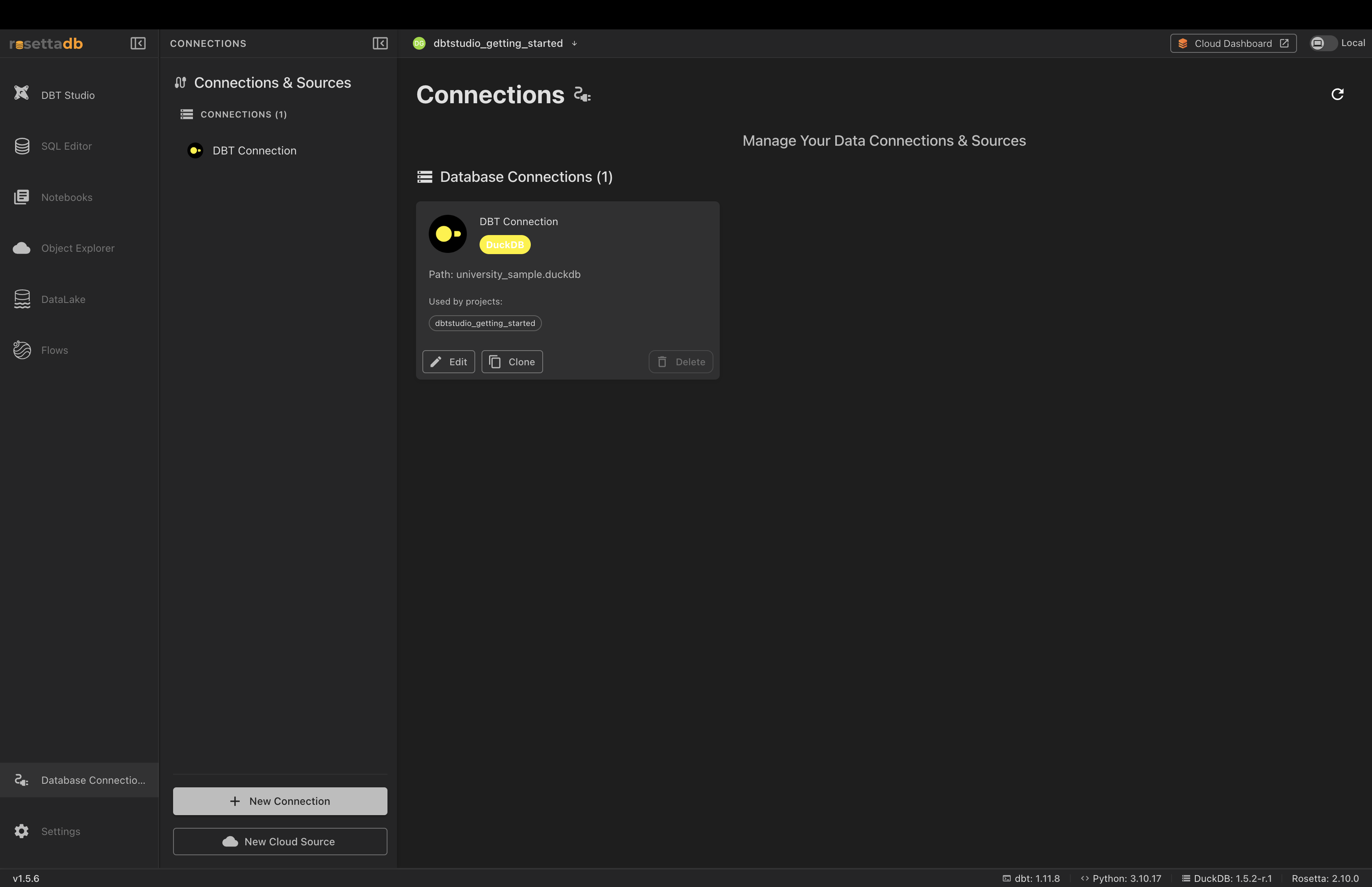The height and width of the screenshot is (887, 1372).
Task: Click the DuckDB badge on the card
Action: click(x=505, y=245)
